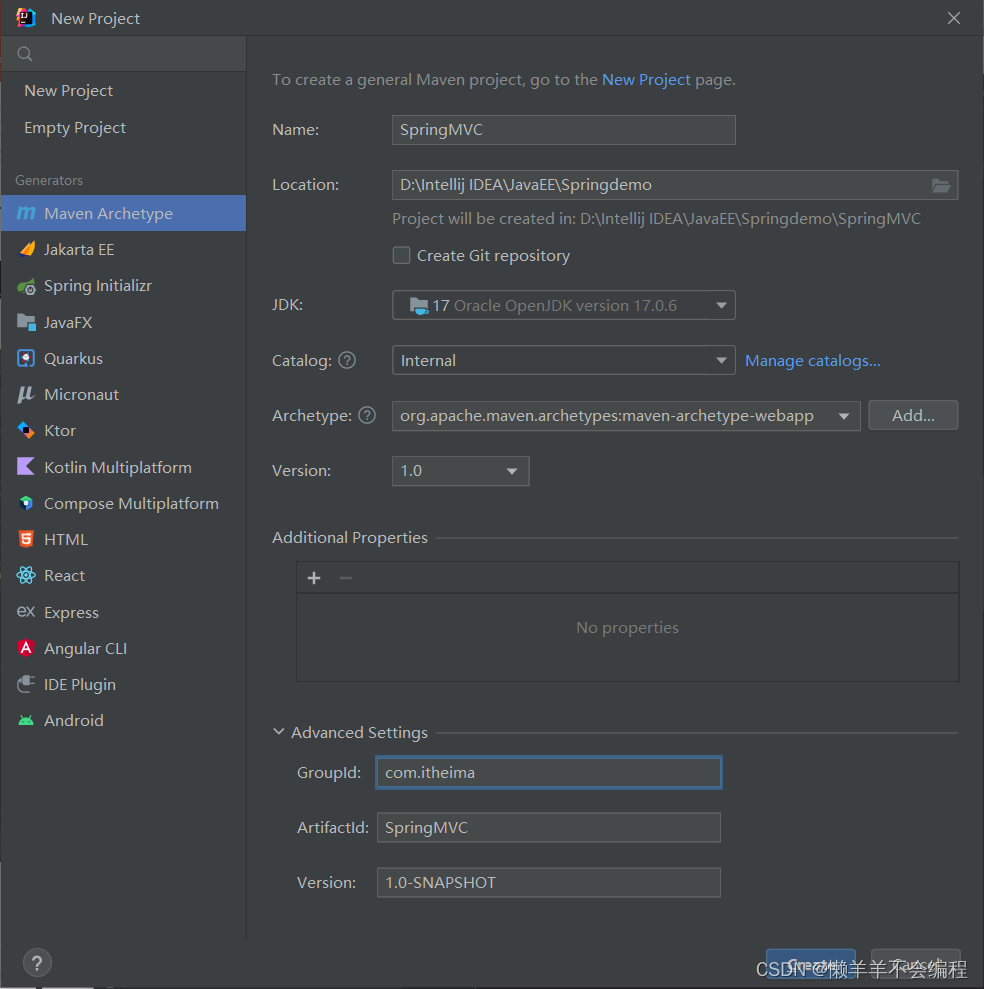Click the search magnifier icon

[25, 54]
